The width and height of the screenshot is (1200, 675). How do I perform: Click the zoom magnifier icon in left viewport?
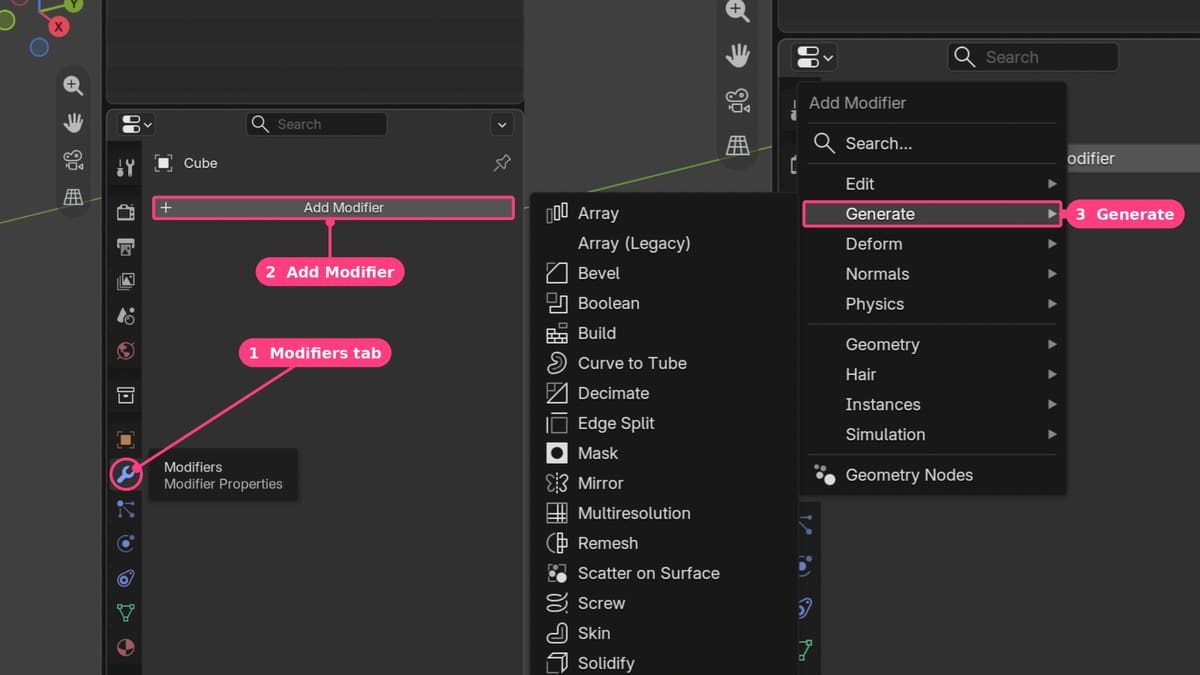coord(73,86)
